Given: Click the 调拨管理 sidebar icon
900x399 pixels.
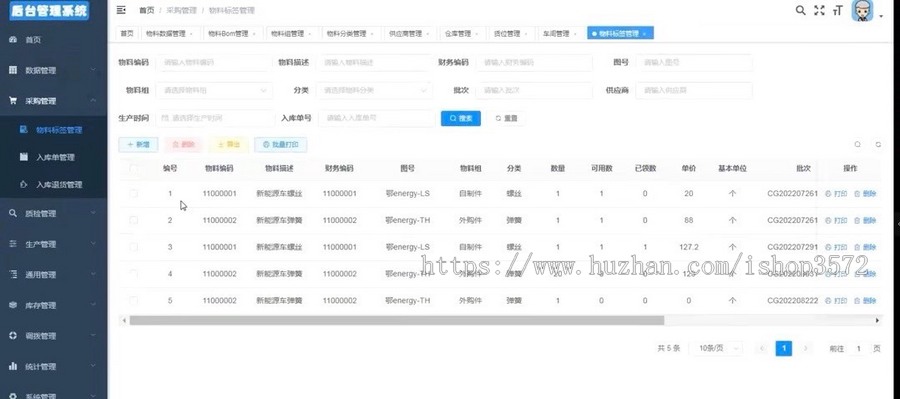Looking at the screenshot, I should (13, 335).
